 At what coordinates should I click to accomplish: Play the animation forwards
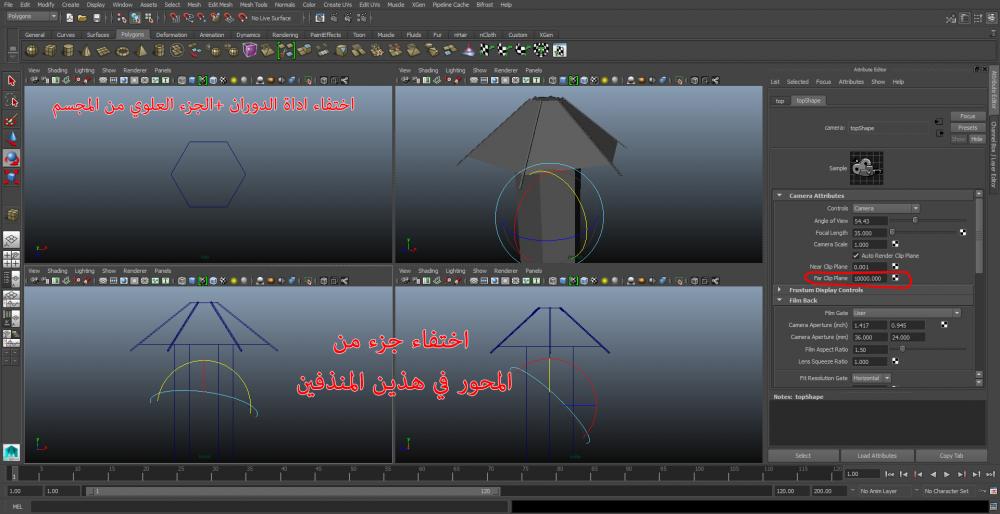947,474
